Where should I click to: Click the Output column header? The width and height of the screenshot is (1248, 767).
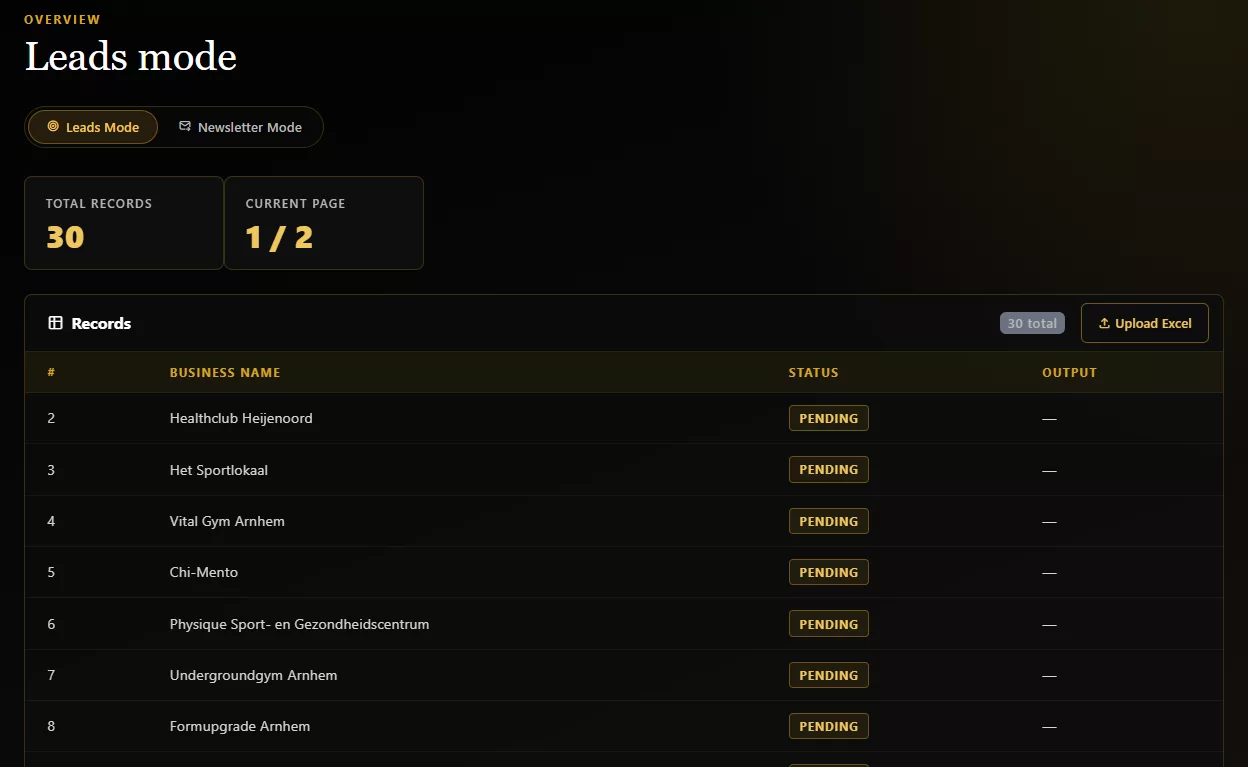click(x=1069, y=372)
